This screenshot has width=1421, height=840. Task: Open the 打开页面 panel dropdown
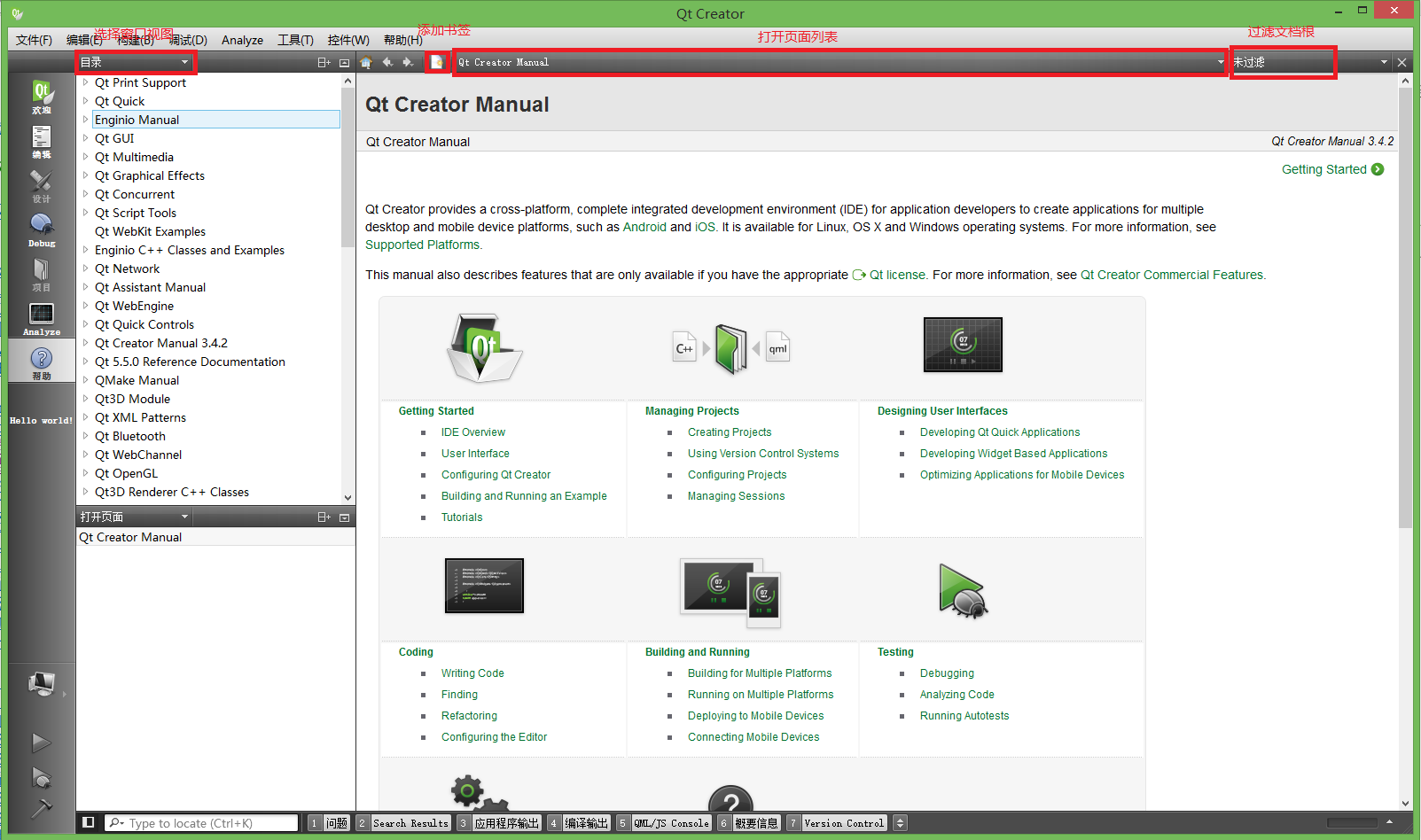click(x=135, y=517)
